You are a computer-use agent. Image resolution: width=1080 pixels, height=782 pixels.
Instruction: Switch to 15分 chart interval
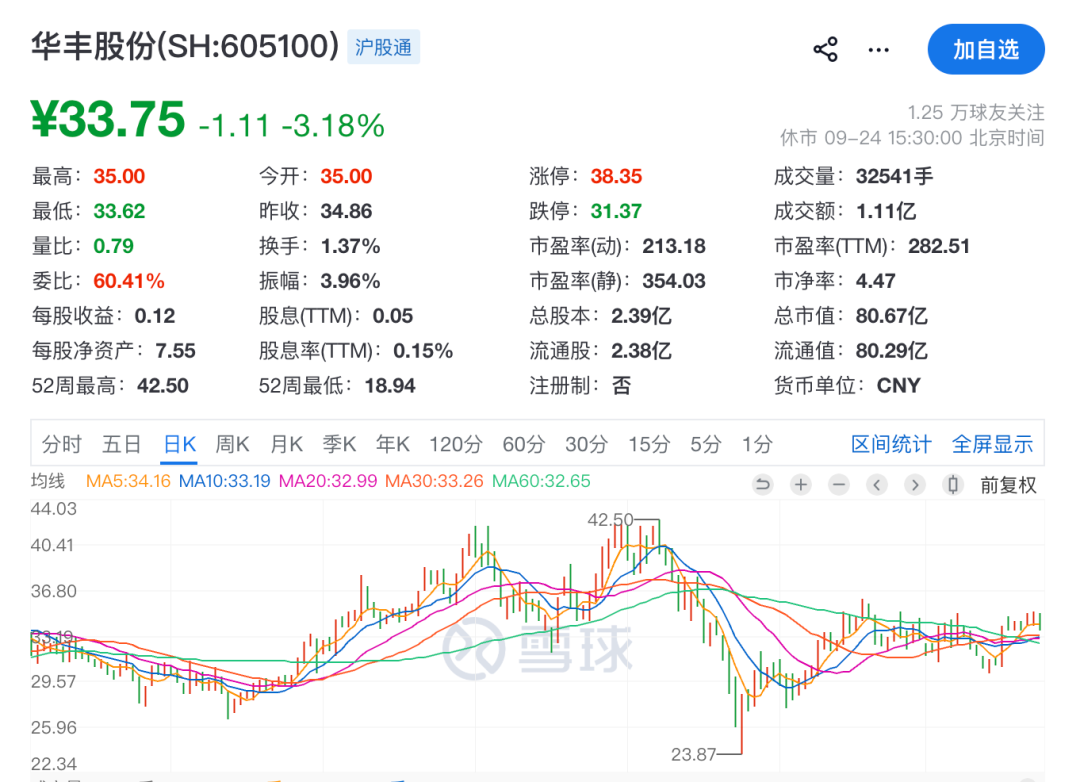click(x=649, y=444)
